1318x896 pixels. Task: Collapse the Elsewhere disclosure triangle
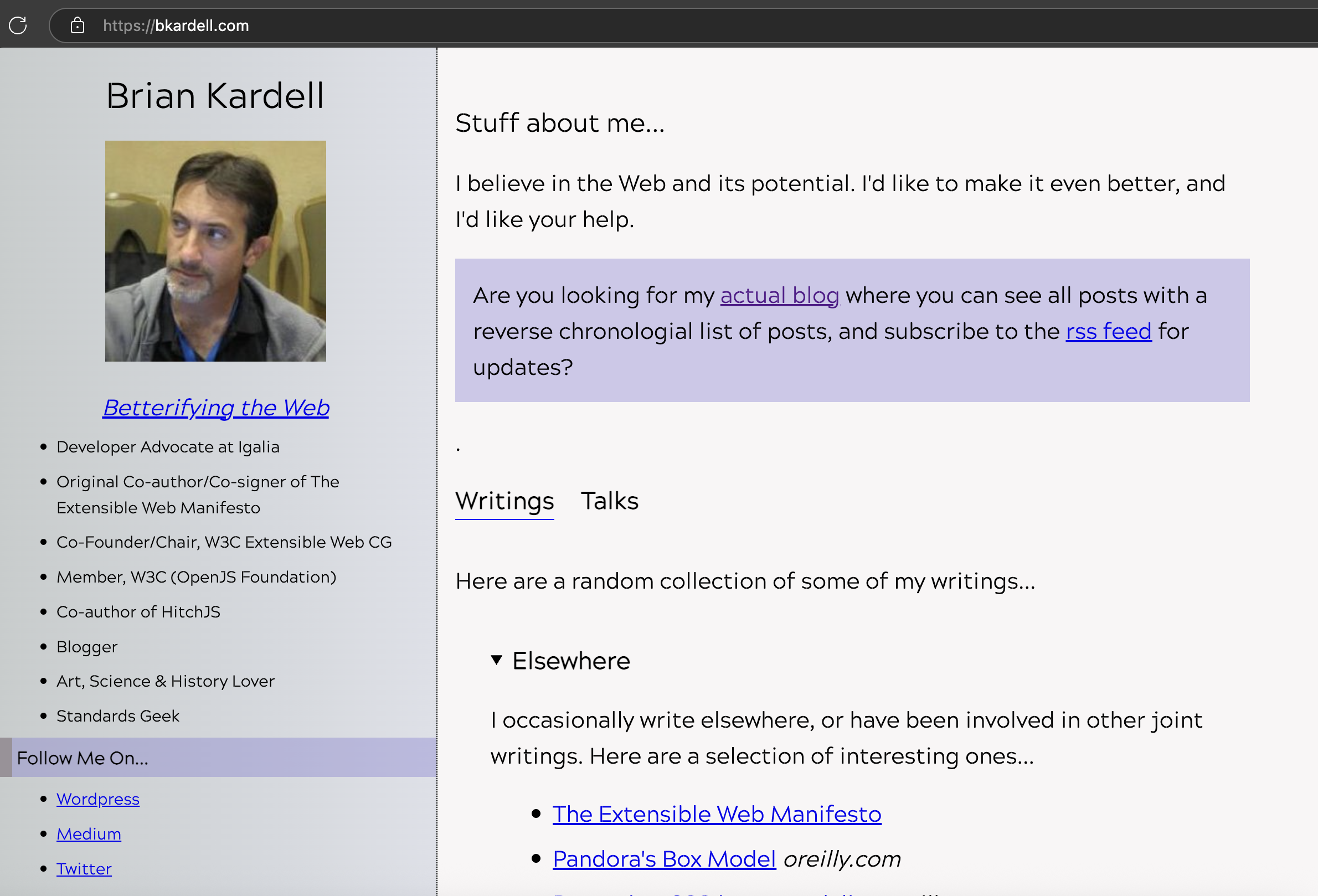click(497, 660)
